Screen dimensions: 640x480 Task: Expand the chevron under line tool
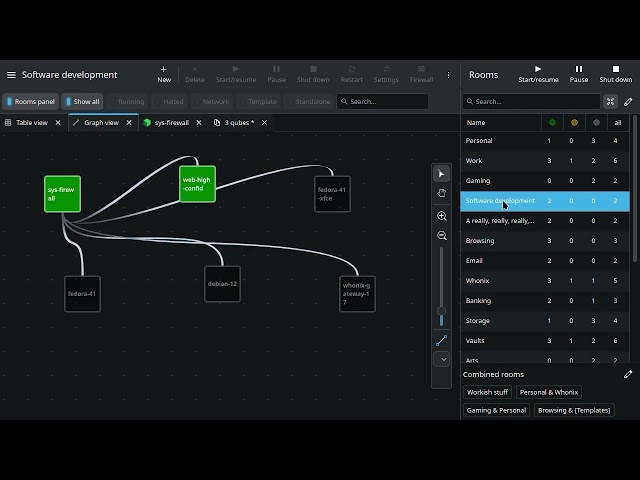pyautogui.click(x=442, y=359)
